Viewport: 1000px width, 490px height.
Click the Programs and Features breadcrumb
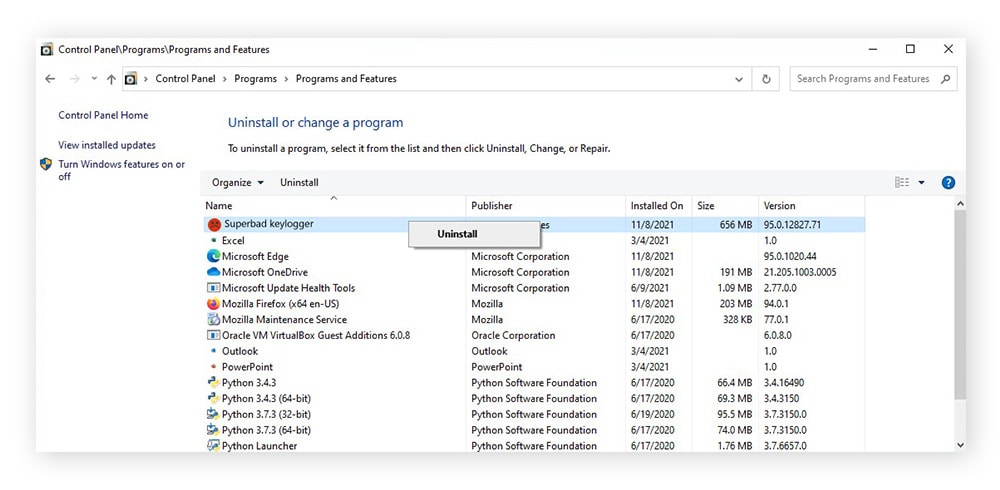[x=346, y=79]
